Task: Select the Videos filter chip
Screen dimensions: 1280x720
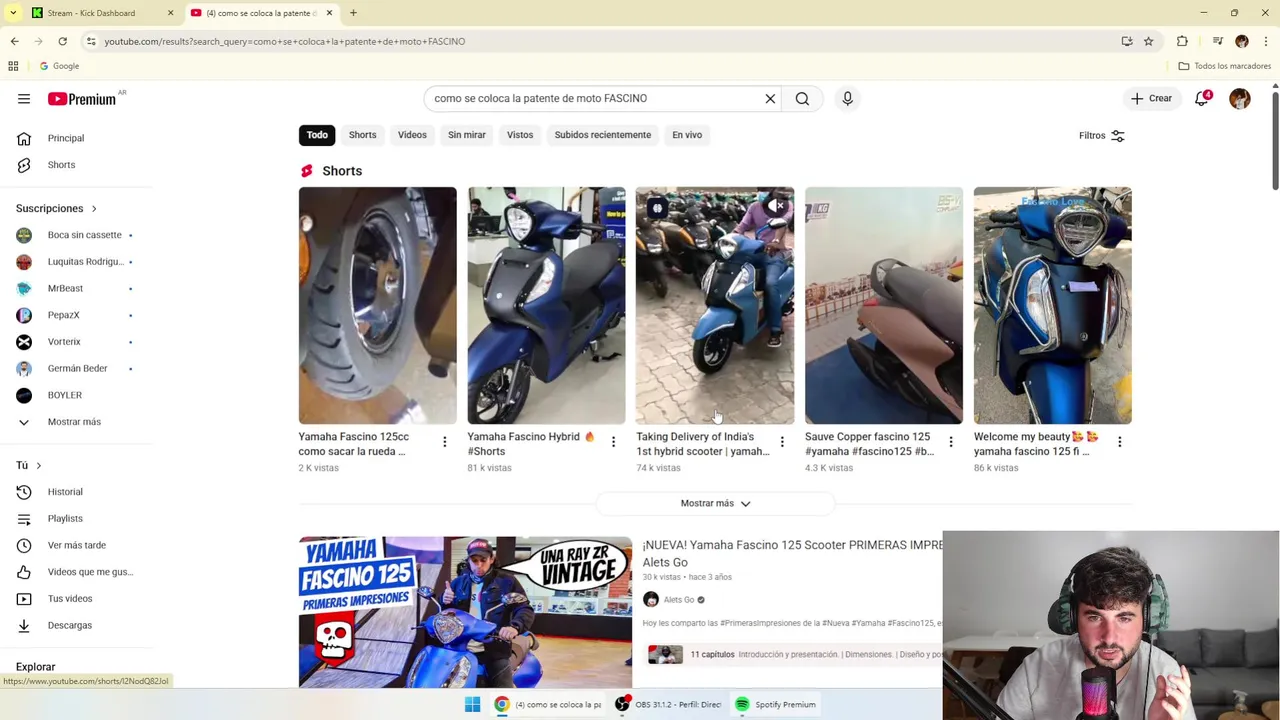Action: (x=412, y=135)
